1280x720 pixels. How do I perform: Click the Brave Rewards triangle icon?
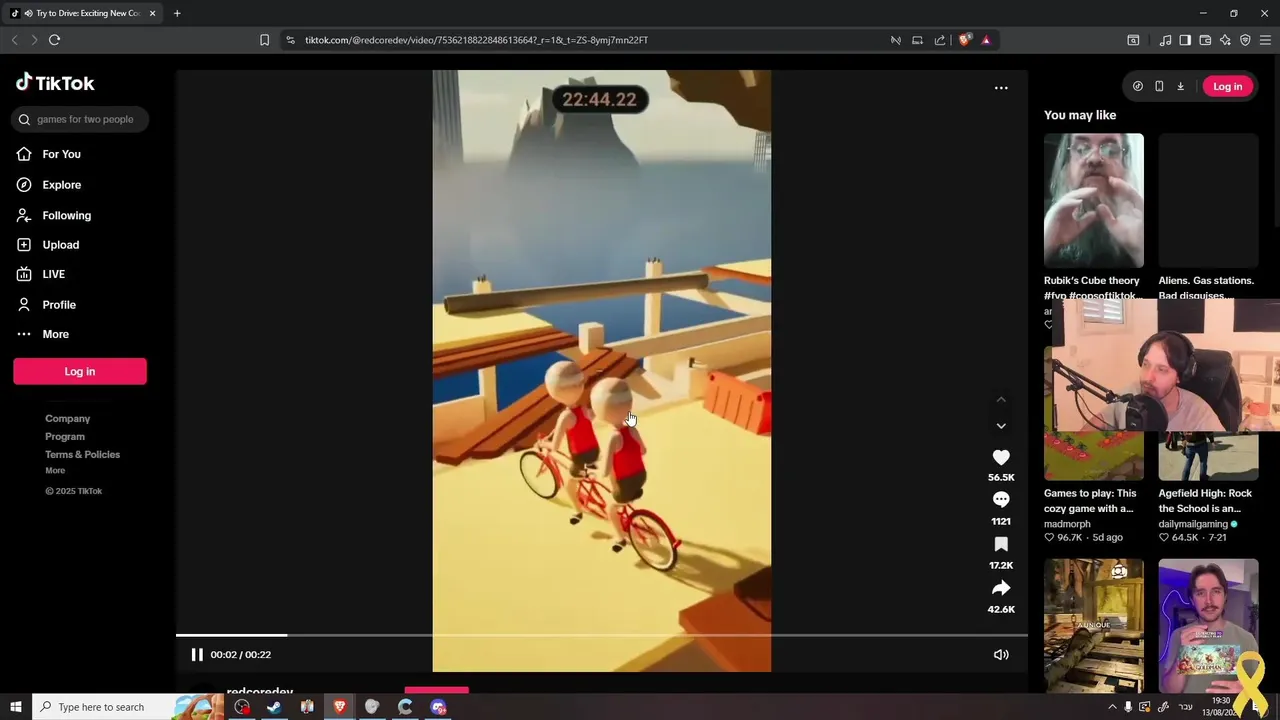click(x=986, y=40)
